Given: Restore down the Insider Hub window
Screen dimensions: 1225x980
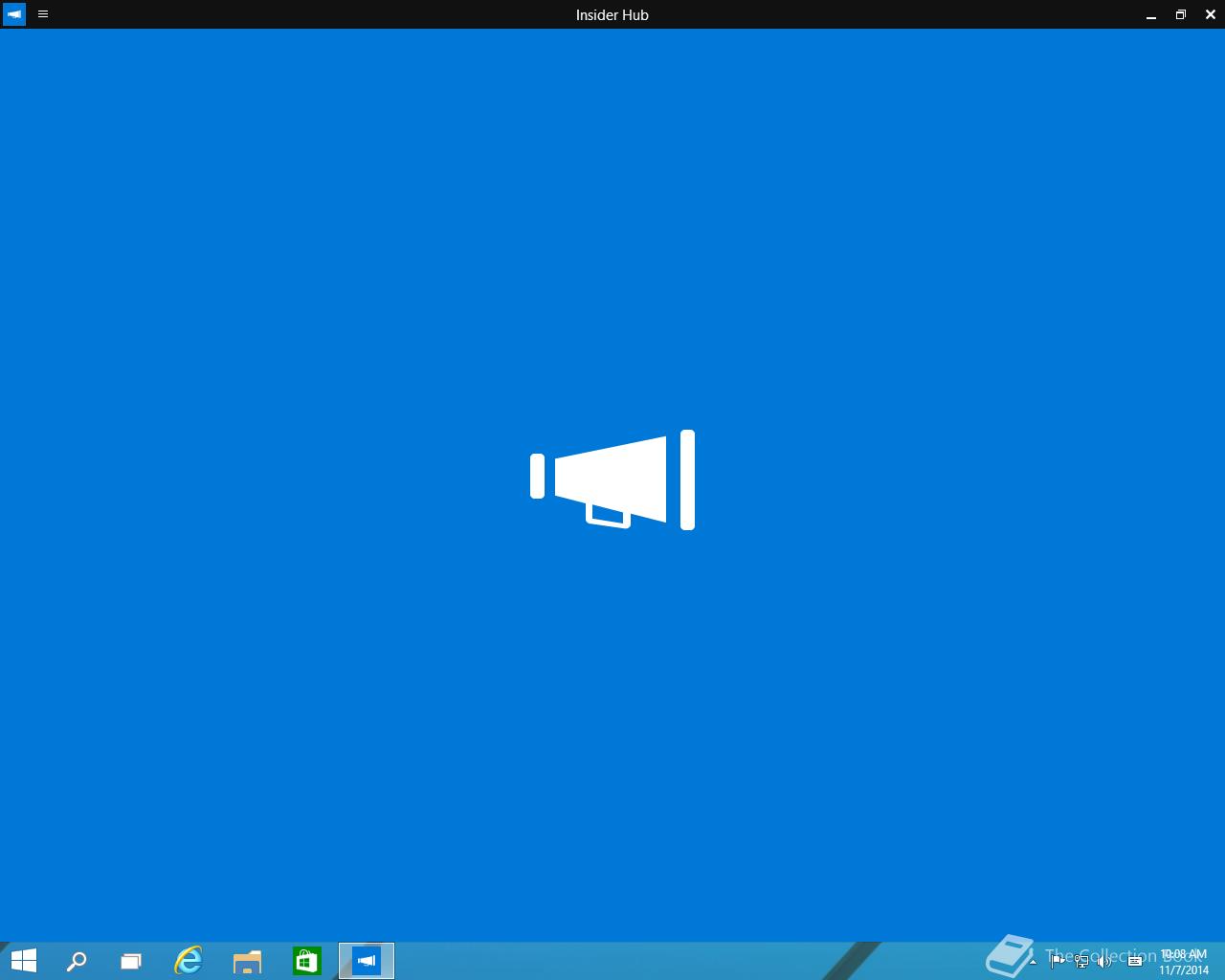Looking at the screenshot, I should (1181, 14).
